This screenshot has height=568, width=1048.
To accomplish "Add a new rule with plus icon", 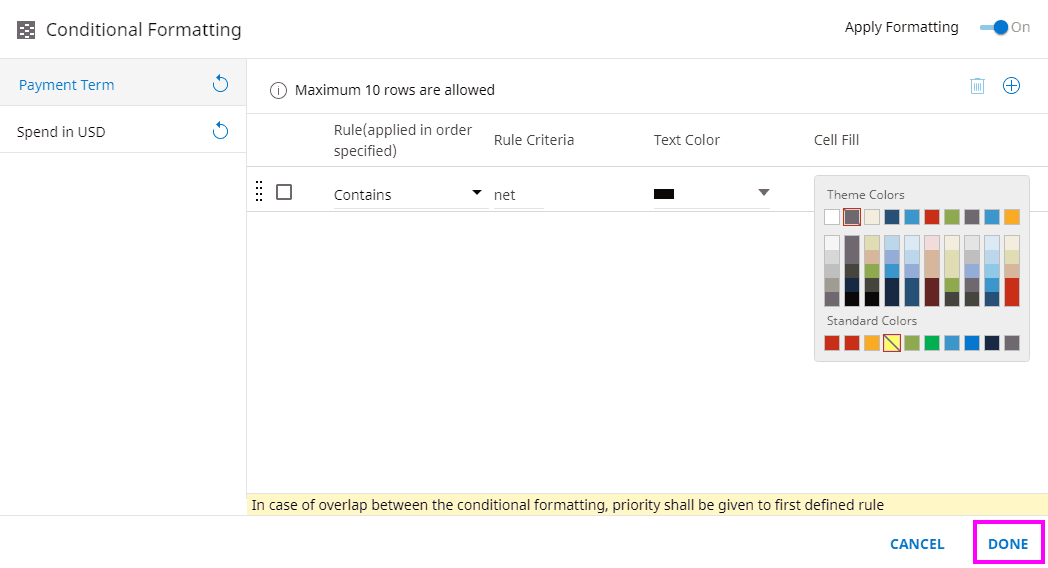I will [1011, 86].
